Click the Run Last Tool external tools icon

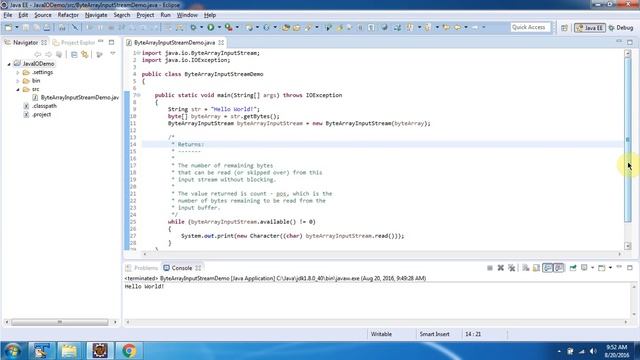229,27
